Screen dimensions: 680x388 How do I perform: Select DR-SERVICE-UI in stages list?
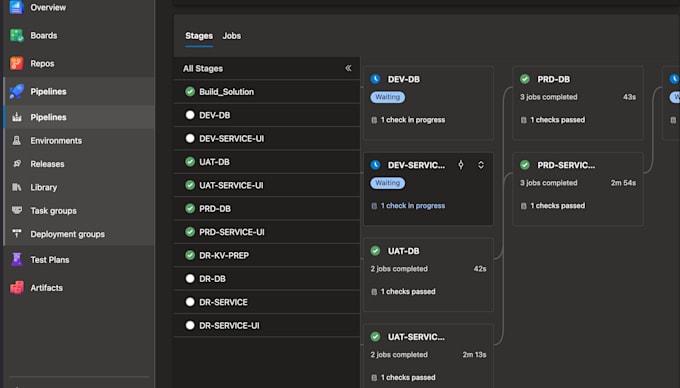coord(267,326)
